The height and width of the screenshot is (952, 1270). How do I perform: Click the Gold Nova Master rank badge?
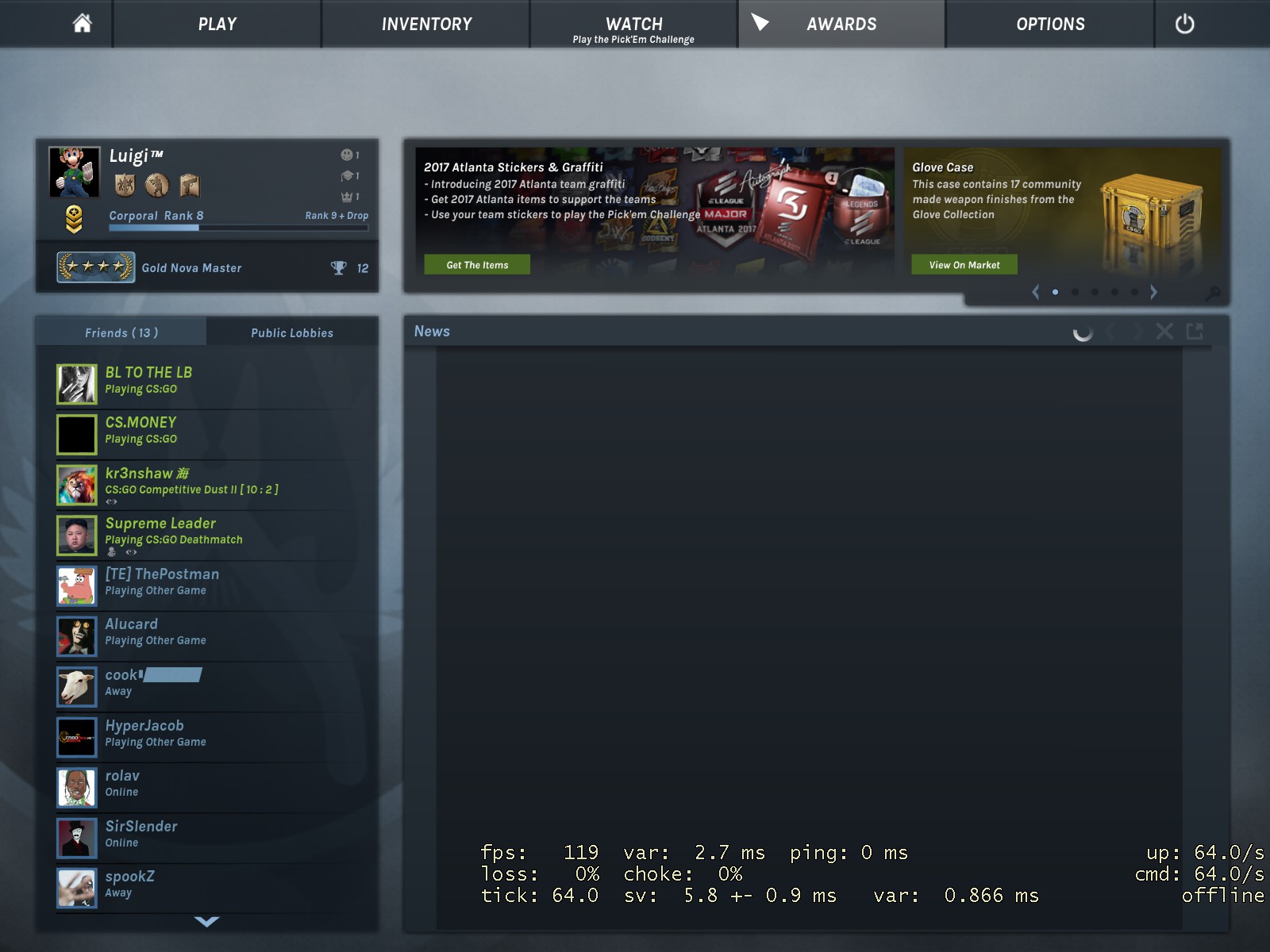pos(95,267)
